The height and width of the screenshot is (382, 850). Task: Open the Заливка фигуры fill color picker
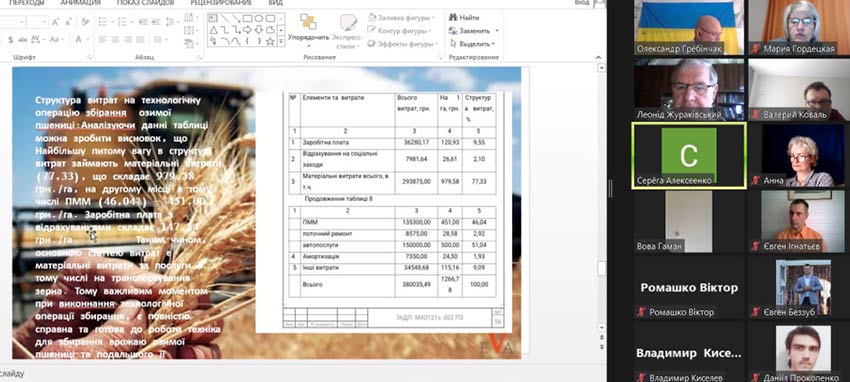402,17
